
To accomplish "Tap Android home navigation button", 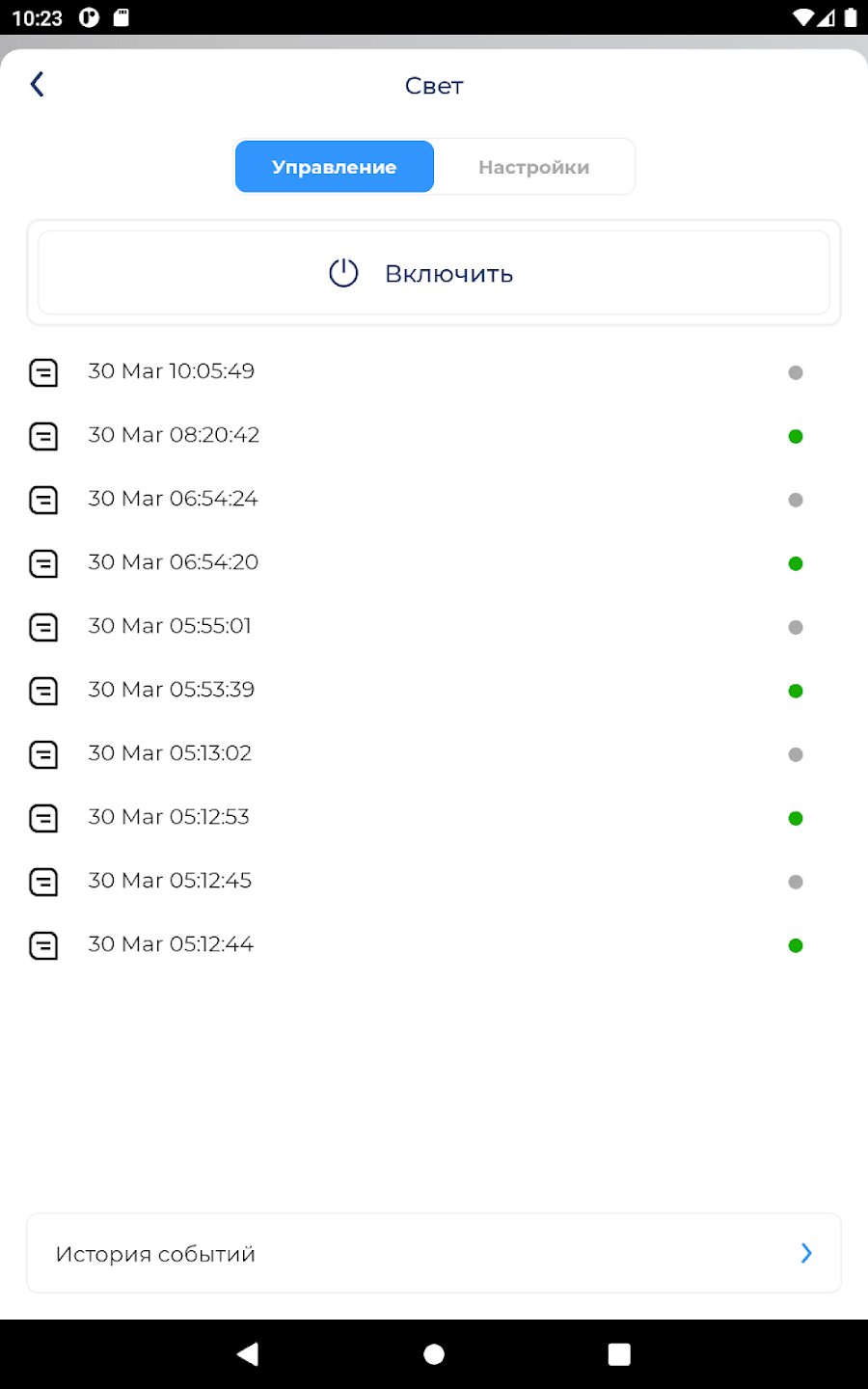I will click(434, 1354).
